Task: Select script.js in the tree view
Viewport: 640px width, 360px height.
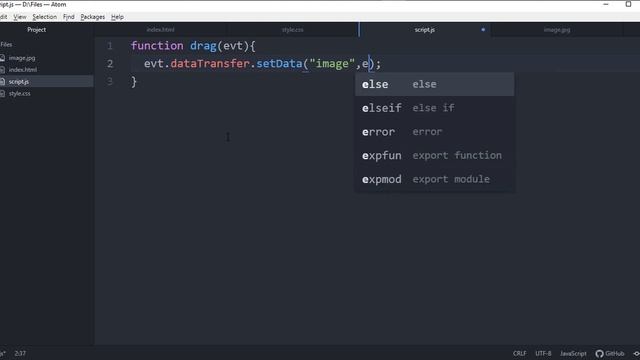Action: 18,82
